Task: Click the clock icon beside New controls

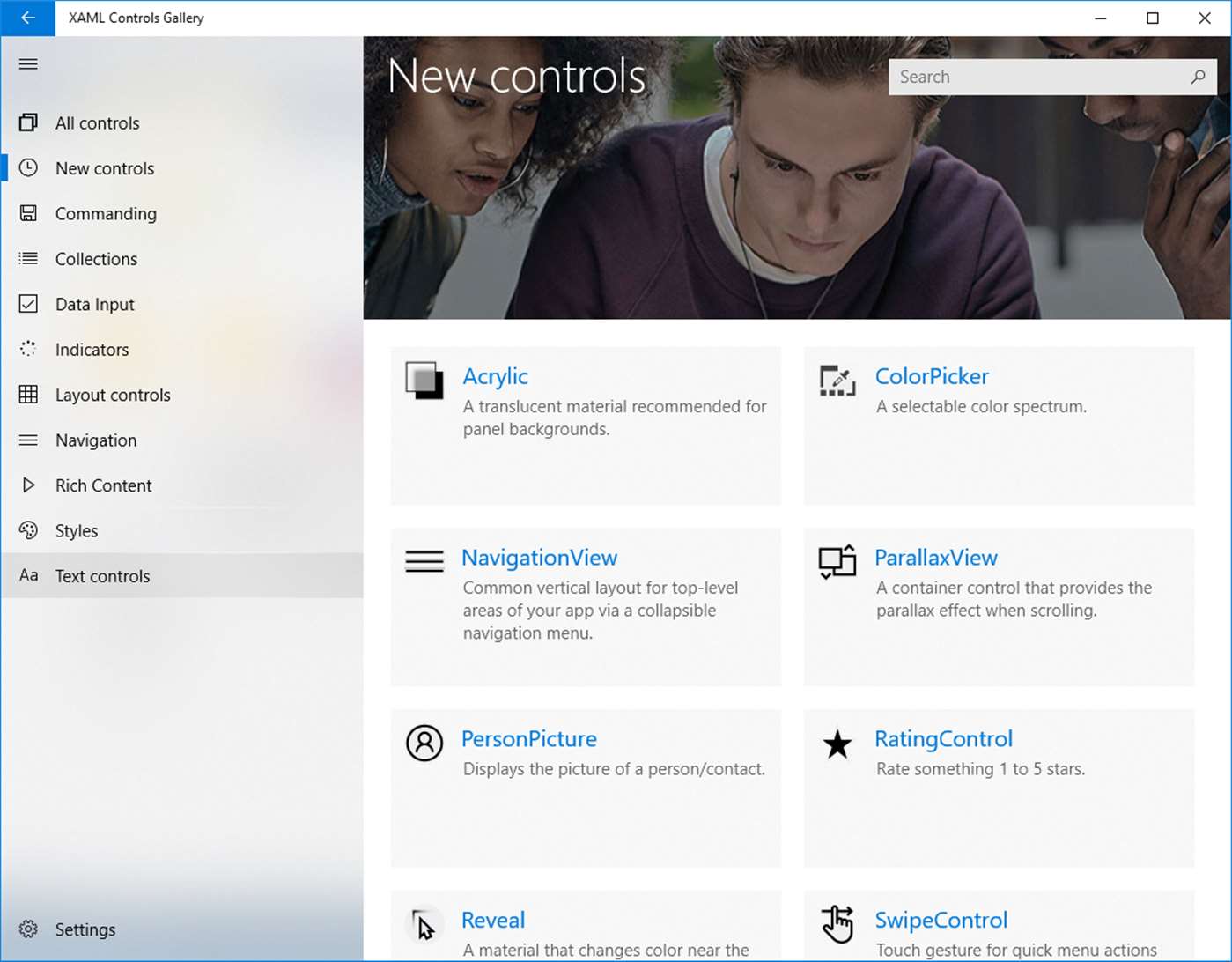Action: (28, 167)
